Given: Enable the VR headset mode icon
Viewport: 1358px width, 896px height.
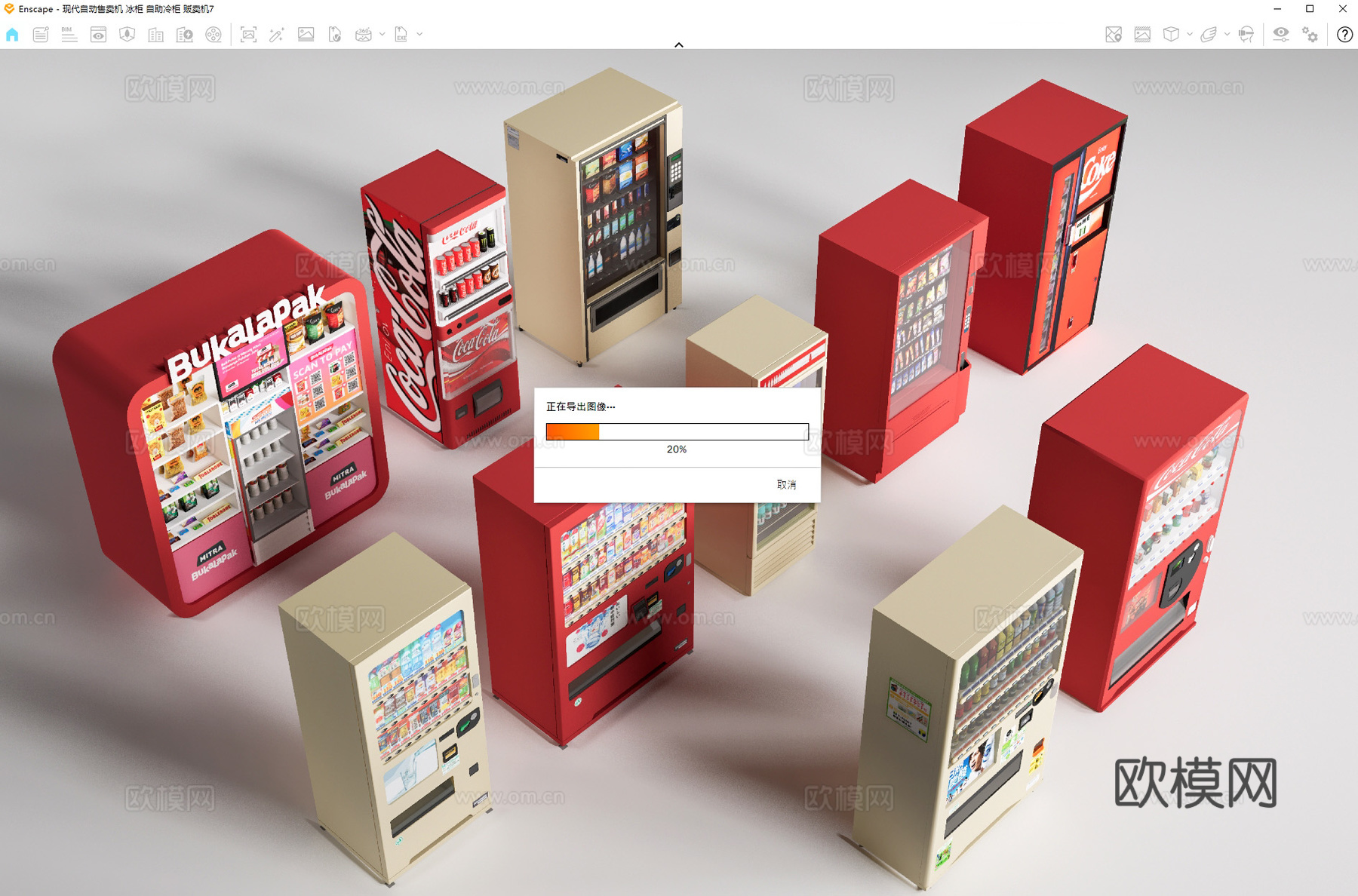Looking at the screenshot, I should click(1246, 35).
